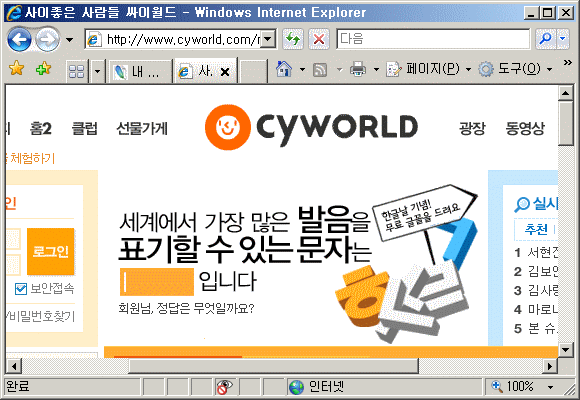580x400 pixels.
Task: Click the address bar URL field
Action: pyautogui.click(x=181, y=39)
